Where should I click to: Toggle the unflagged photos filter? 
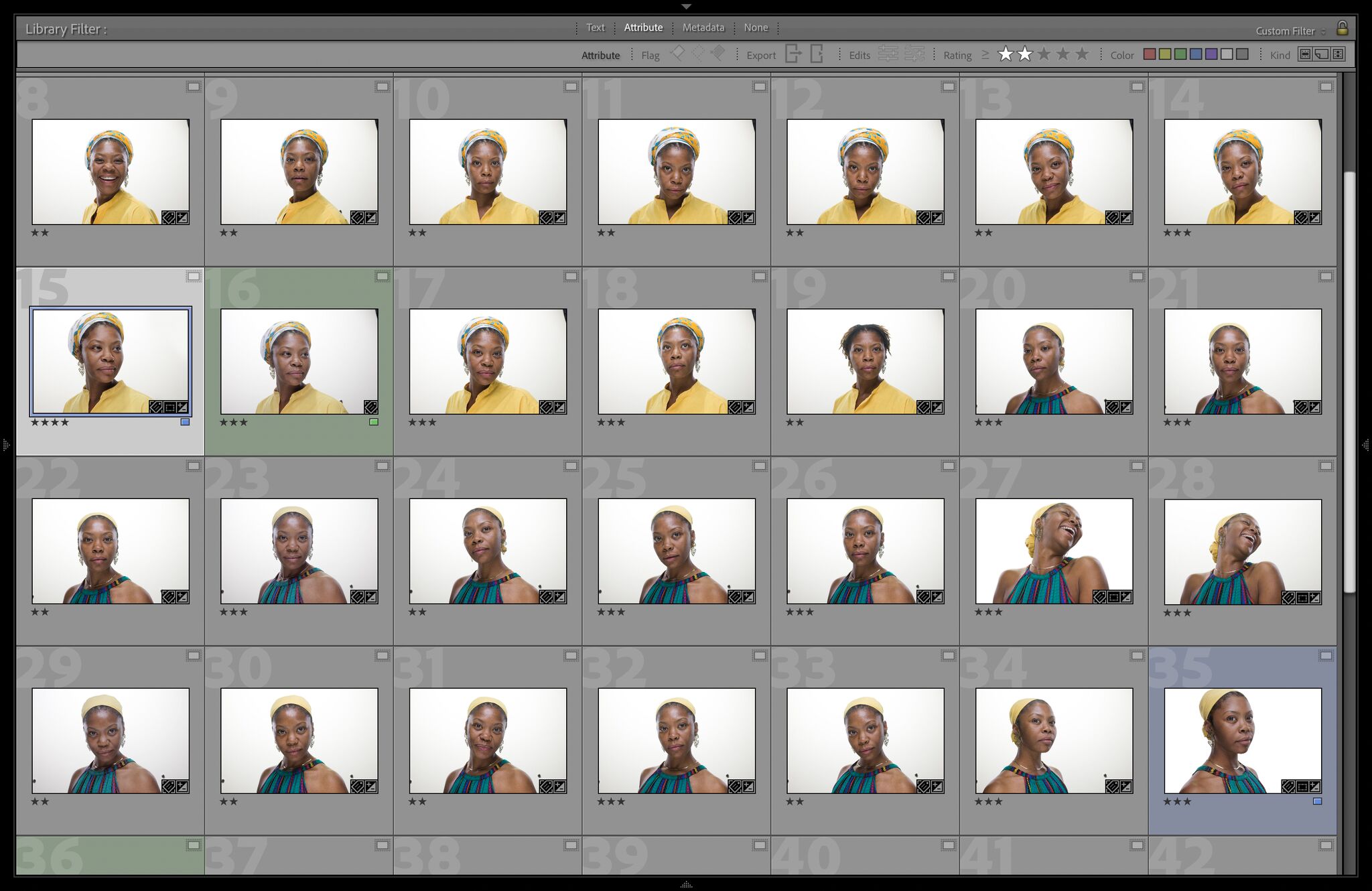tap(697, 54)
